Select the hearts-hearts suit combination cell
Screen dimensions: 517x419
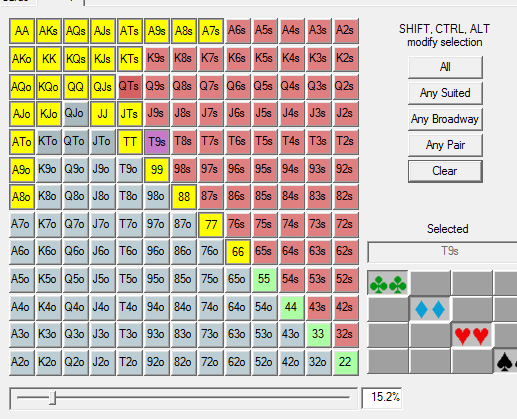(472, 335)
